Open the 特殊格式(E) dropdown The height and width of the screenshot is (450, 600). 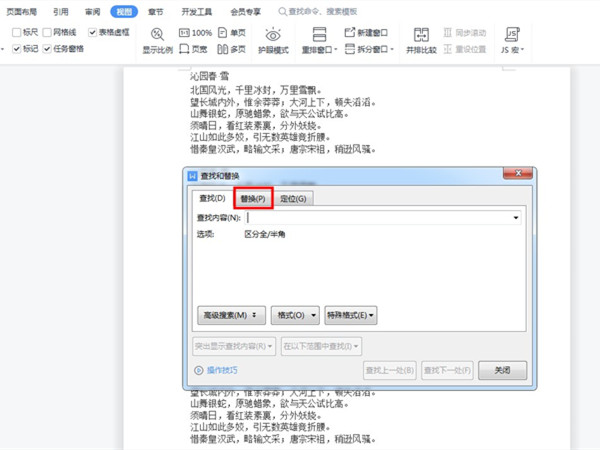click(350, 315)
